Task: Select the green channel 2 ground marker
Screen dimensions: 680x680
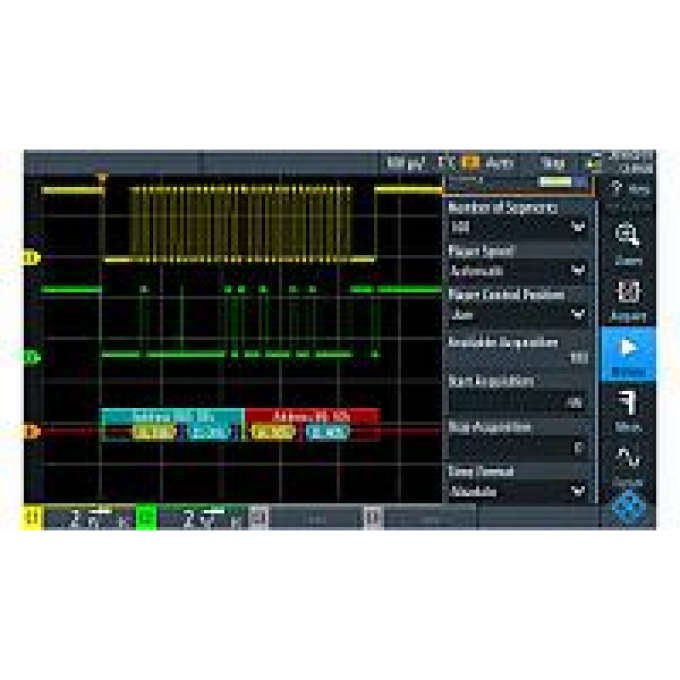Action: pos(31,357)
